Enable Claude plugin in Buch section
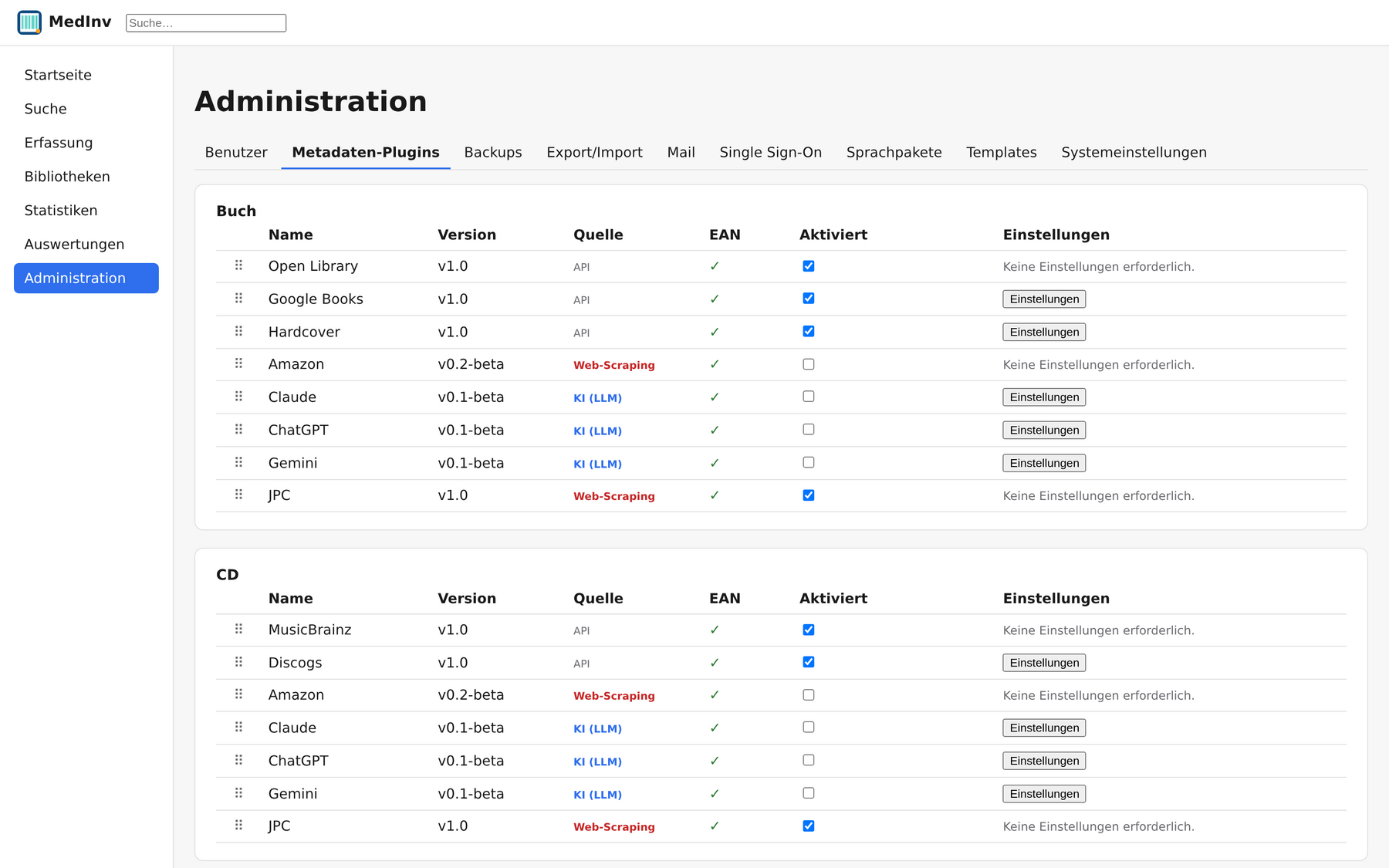This screenshot has height=868, width=1389. click(809, 397)
